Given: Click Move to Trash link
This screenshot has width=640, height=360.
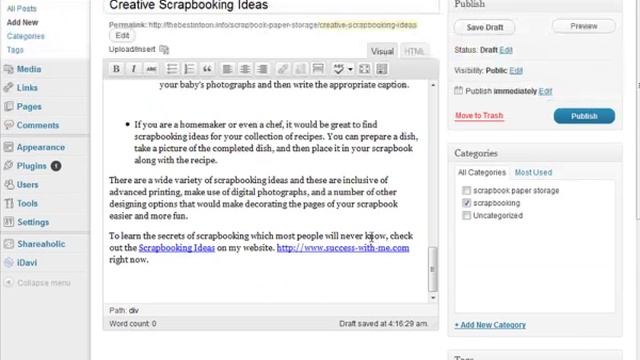Looking at the screenshot, I should tap(479, 116).
